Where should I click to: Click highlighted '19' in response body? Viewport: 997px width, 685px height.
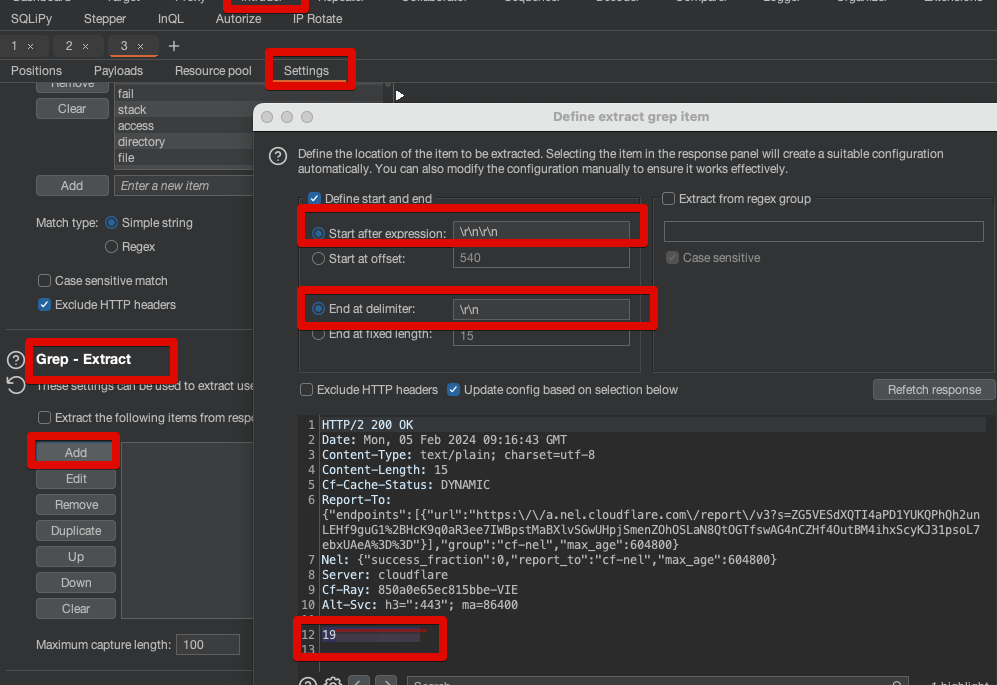[329, 635]
